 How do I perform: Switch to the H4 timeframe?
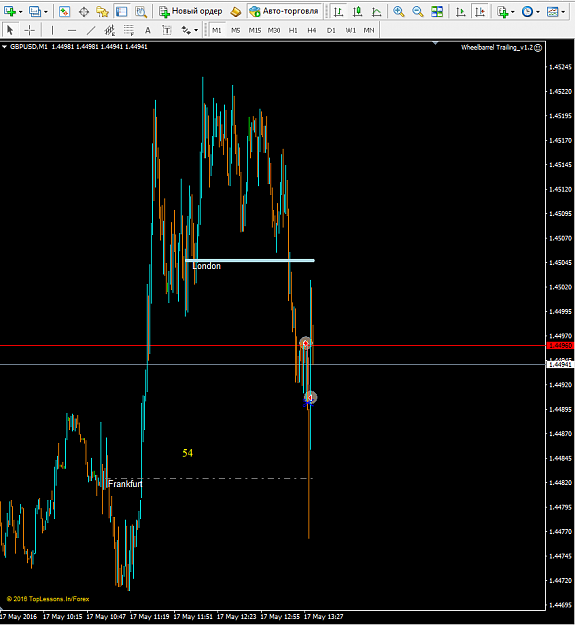coord(312,30)
